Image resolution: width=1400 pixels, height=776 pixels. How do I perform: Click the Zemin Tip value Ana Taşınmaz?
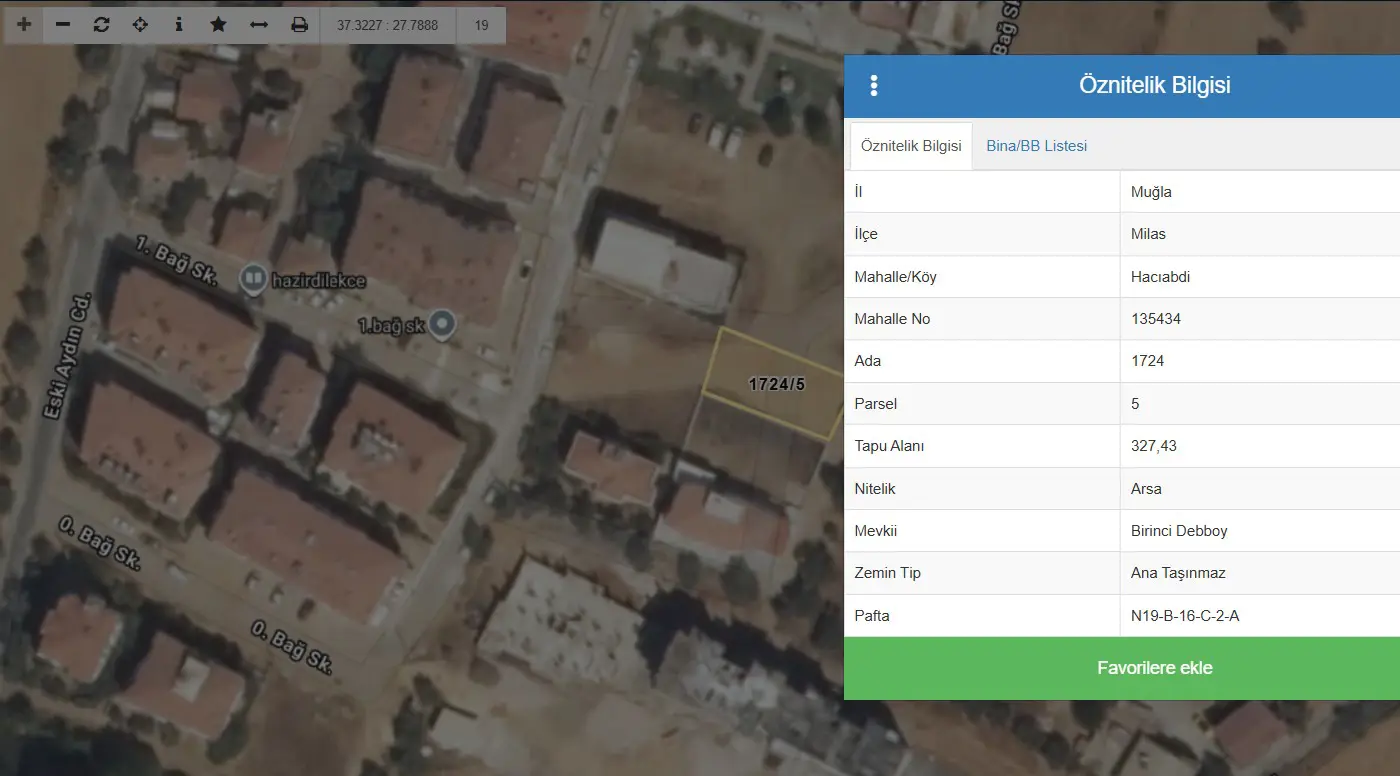(1178, 573)
